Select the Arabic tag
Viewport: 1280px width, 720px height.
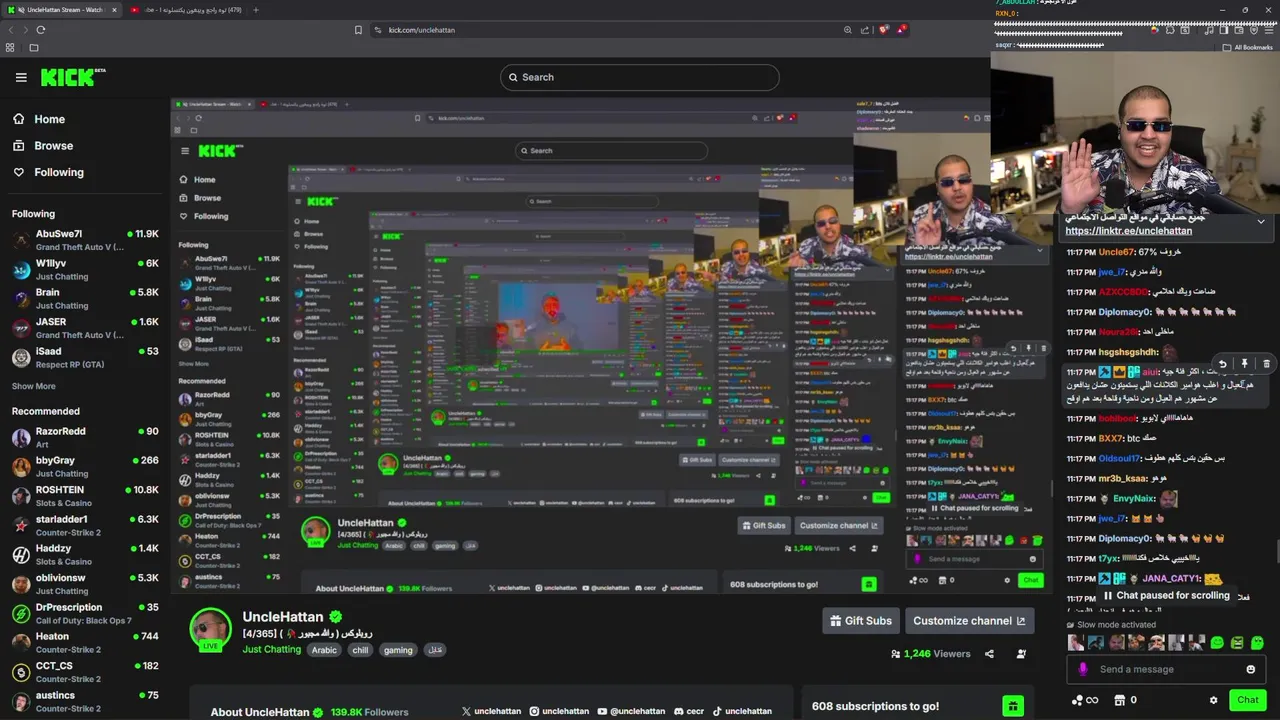tap(324, 650)
